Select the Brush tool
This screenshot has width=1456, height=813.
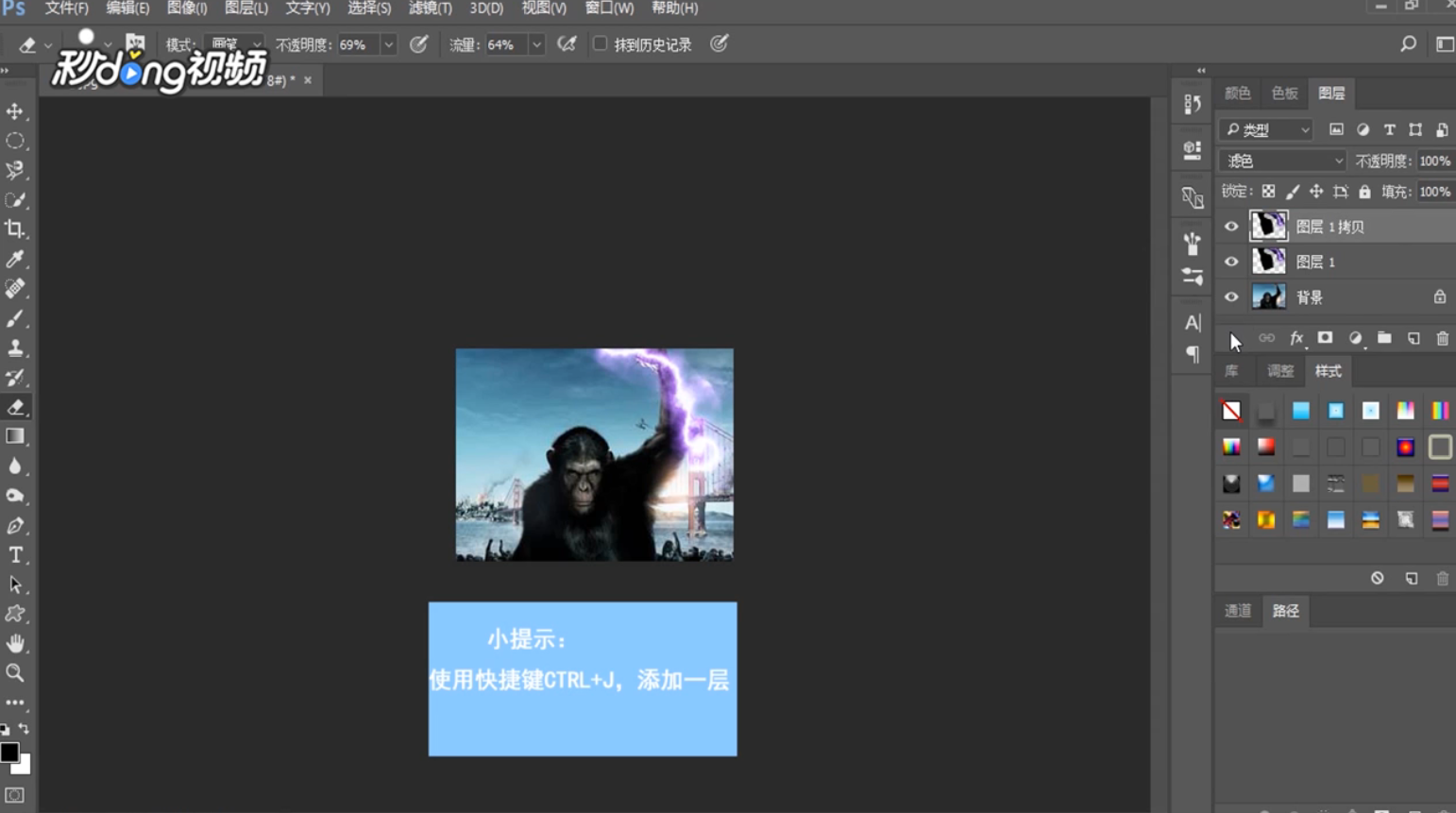tap(15, 318)
